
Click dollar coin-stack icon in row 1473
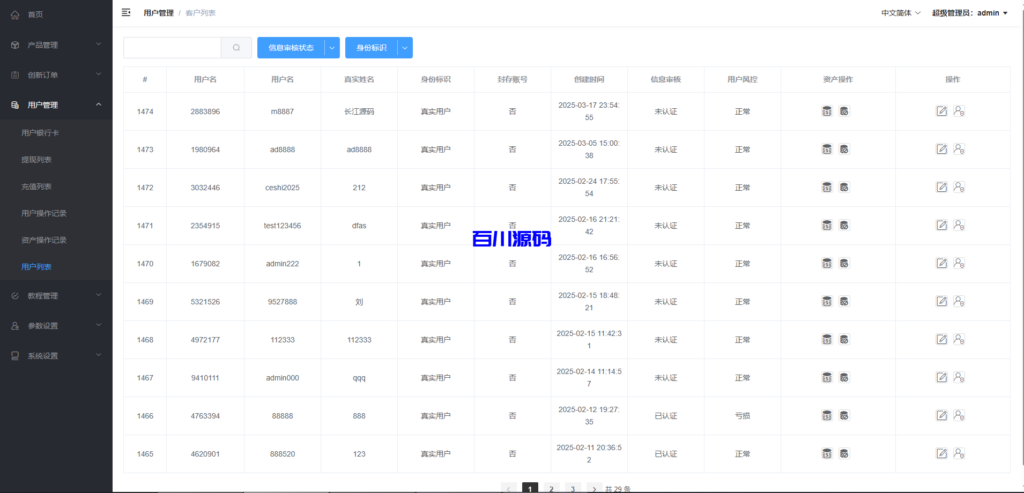827,149
